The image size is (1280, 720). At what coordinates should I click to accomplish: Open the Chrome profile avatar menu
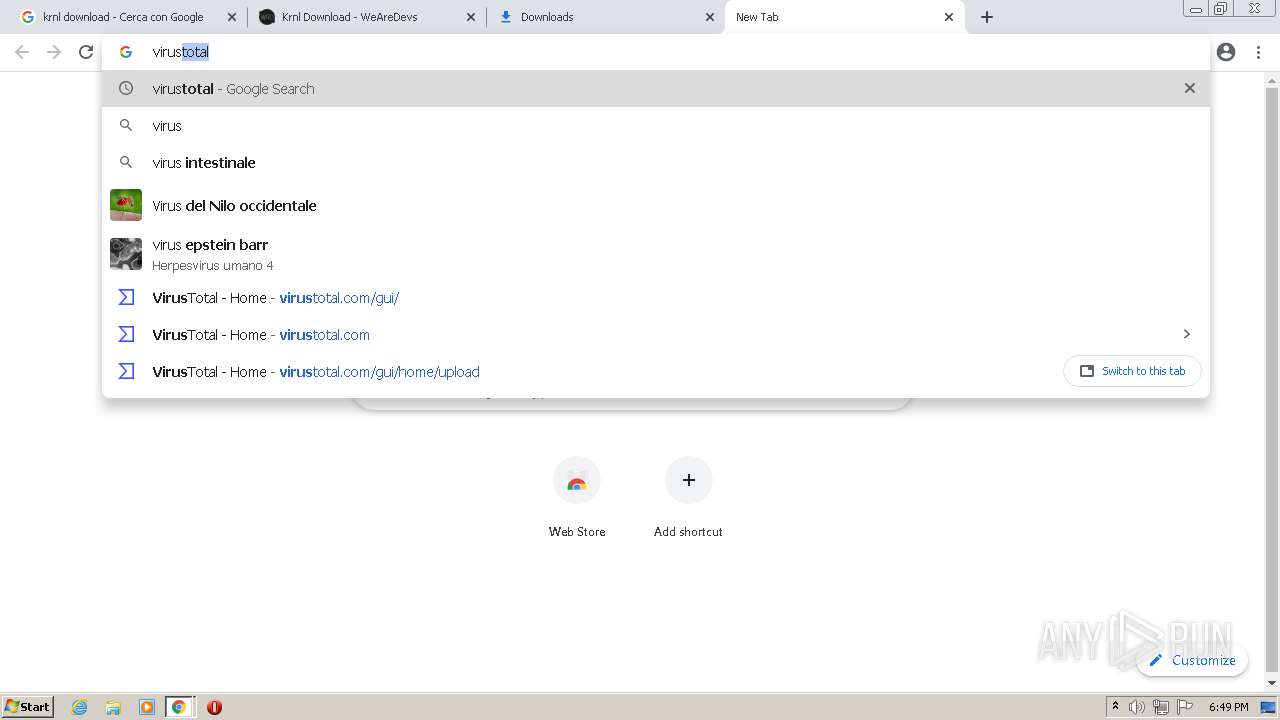pos(1226,52)
